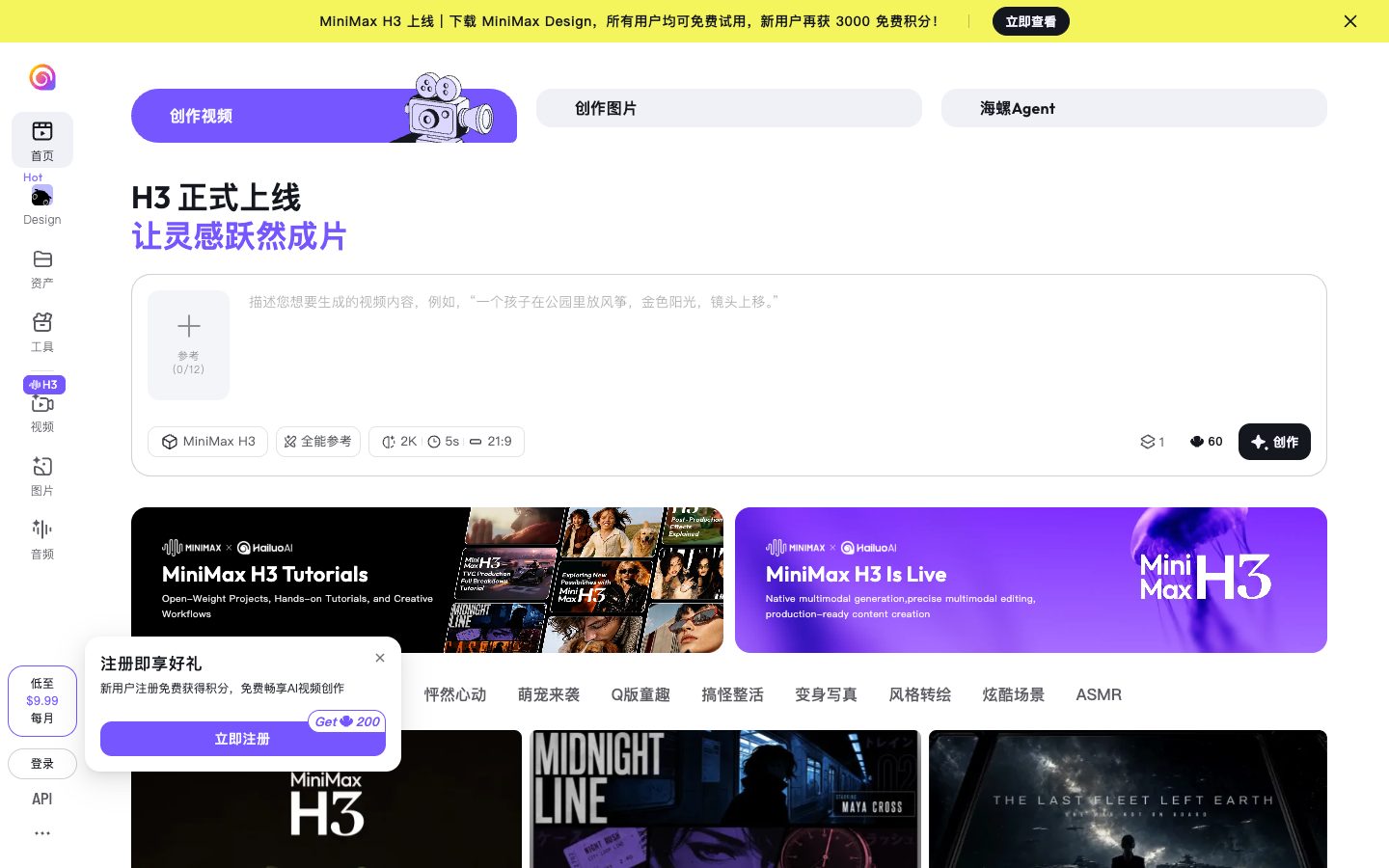Switch to the 创作视频 tab
The image size is (1389, 868).
pos(324,116)
